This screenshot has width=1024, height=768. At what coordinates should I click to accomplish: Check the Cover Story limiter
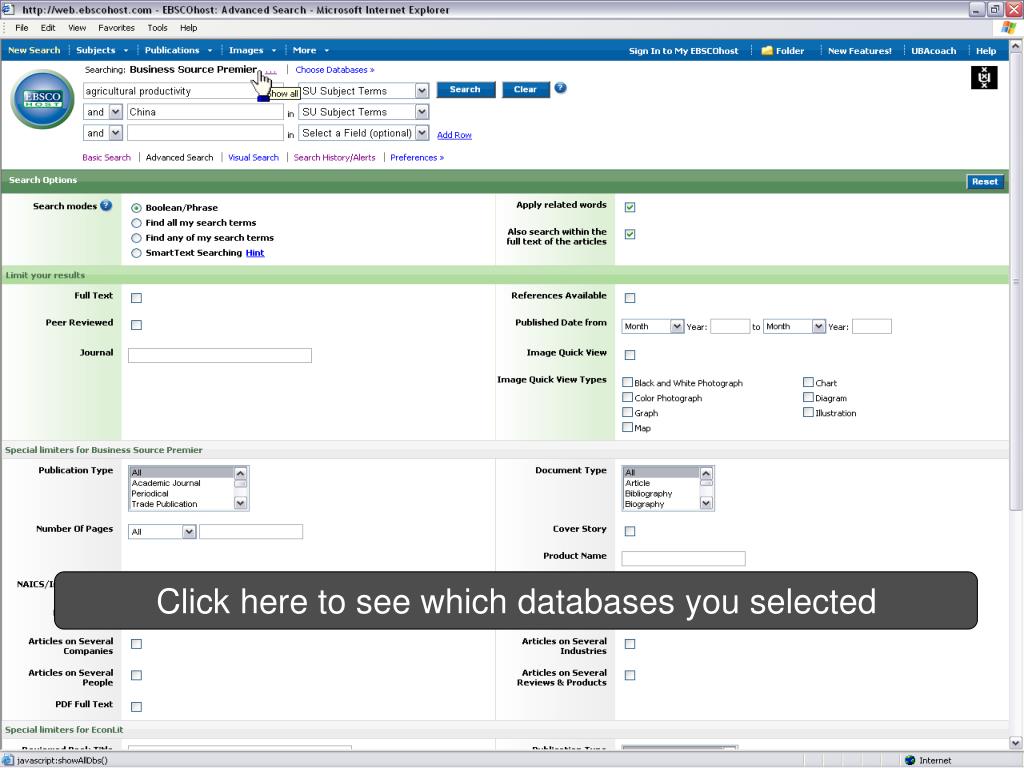(x=630, y=531)
